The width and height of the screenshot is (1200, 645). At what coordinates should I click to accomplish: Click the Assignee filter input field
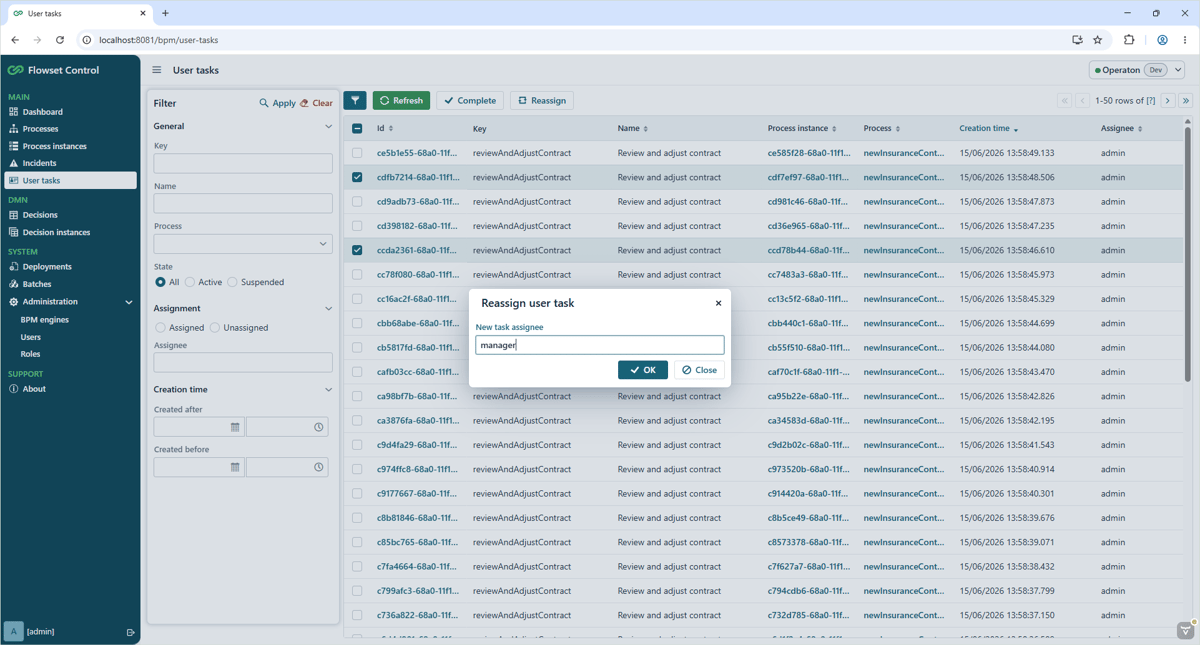point(243,362)
